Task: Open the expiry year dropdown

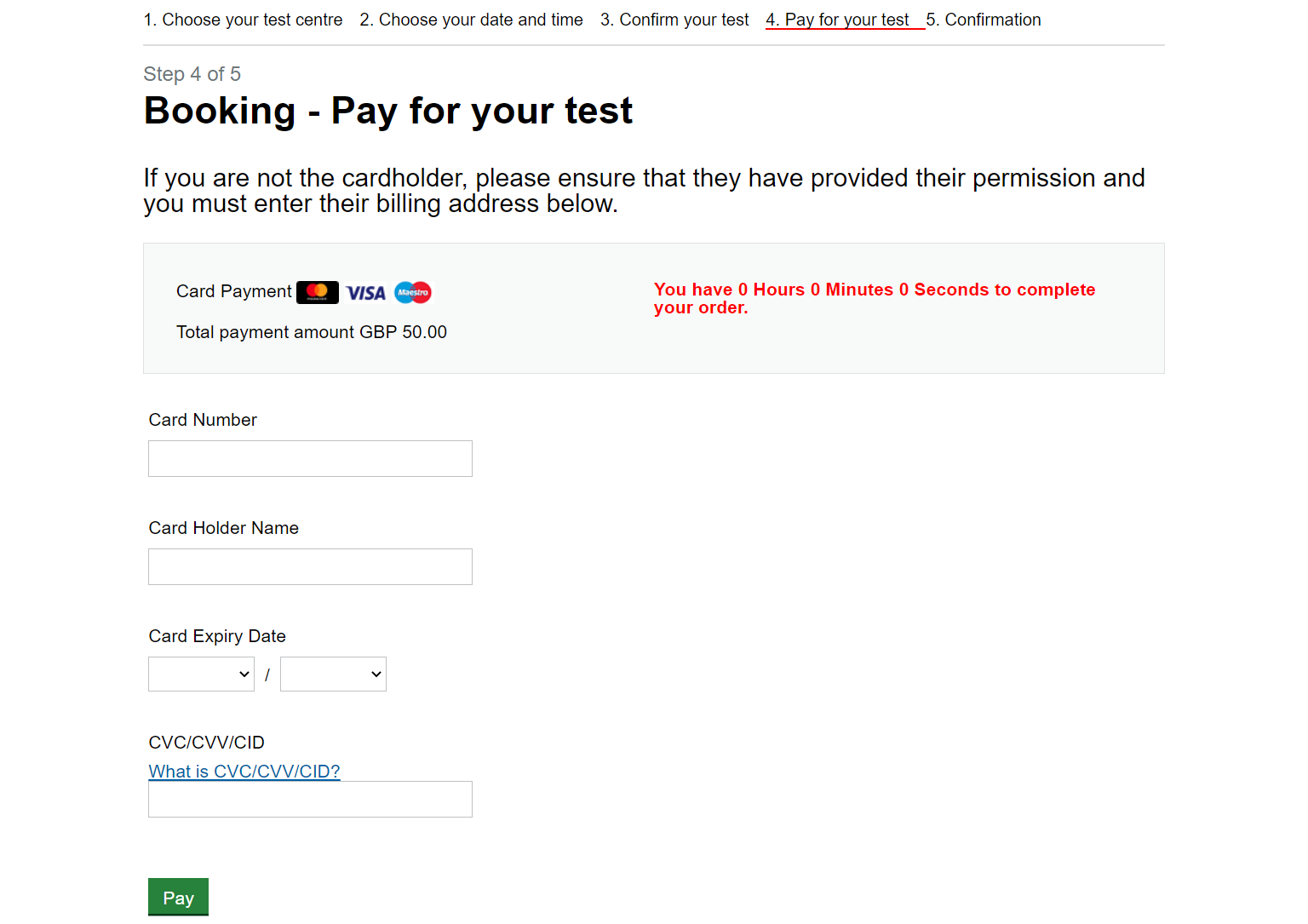Action: (333, 674)
